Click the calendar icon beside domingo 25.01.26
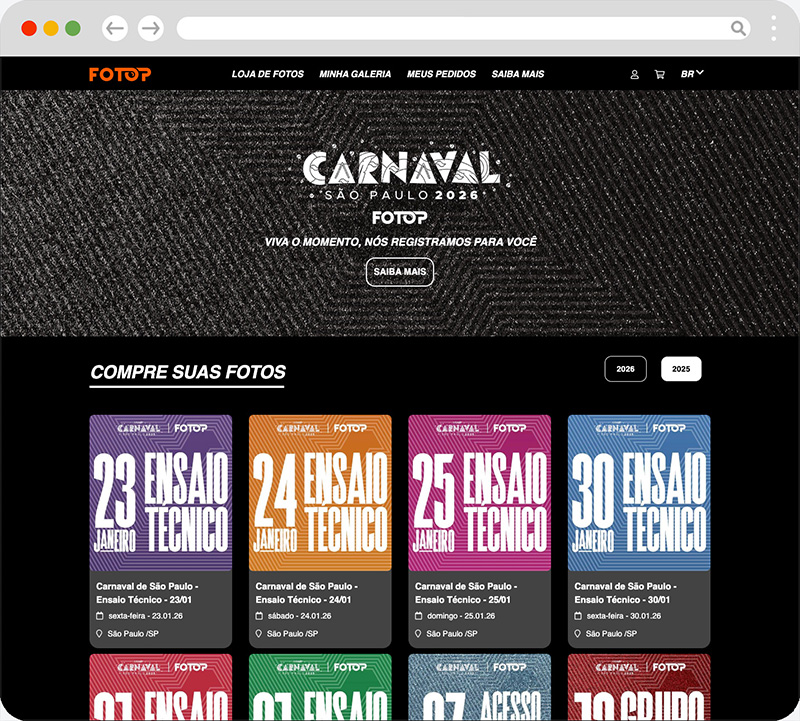 coord(418,616)
